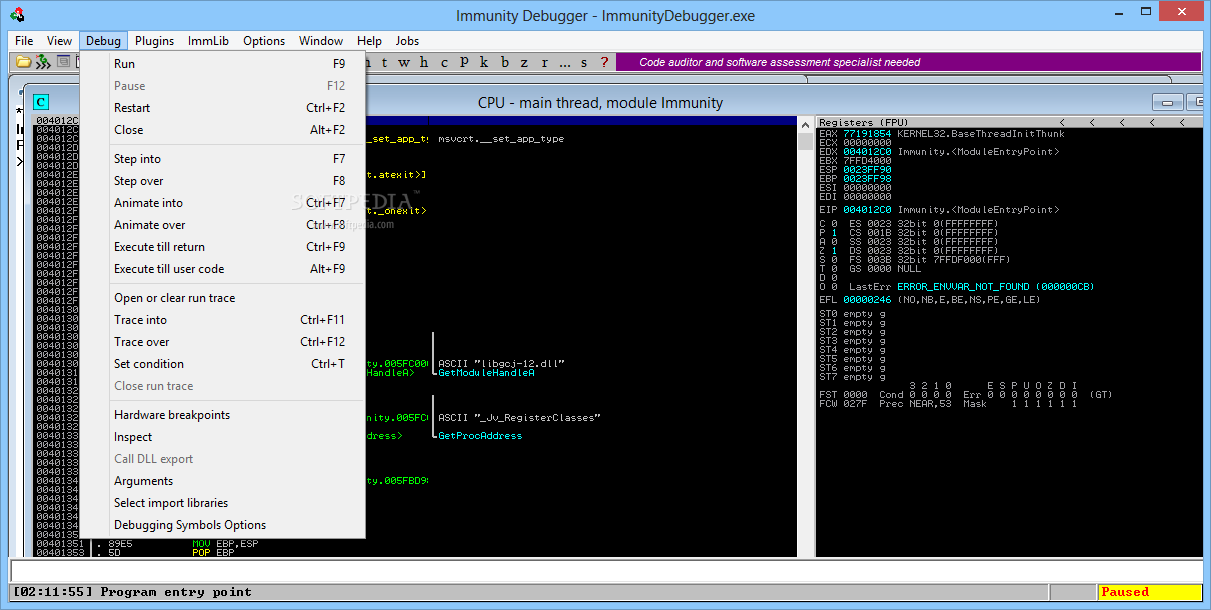
Task: Choose Run from the Debug menu
Action: [236, 64]
